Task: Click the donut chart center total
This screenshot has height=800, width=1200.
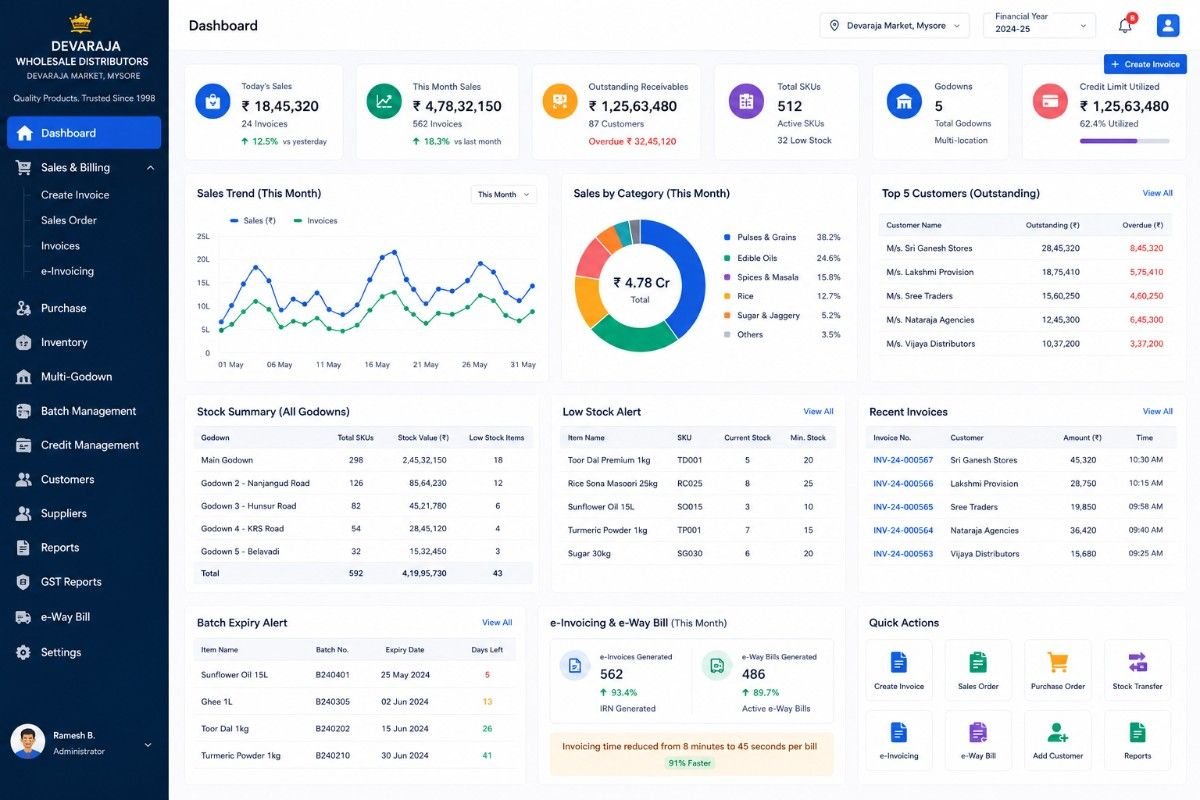Action: coord(640,289)
